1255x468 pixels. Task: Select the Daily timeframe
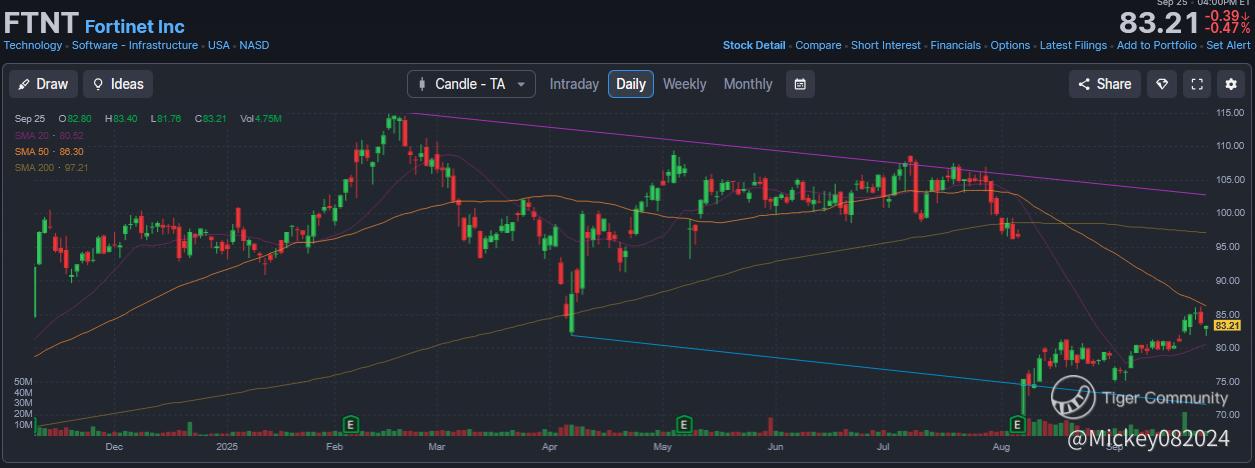pos(631,84)
